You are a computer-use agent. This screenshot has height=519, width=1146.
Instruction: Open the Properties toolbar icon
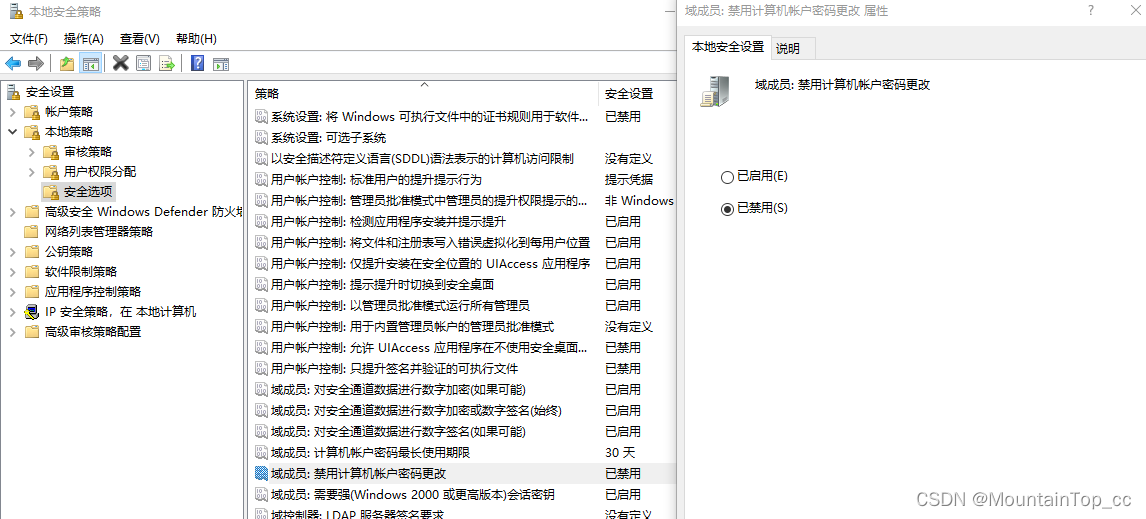pyautogui.click(x=143, y=64)
